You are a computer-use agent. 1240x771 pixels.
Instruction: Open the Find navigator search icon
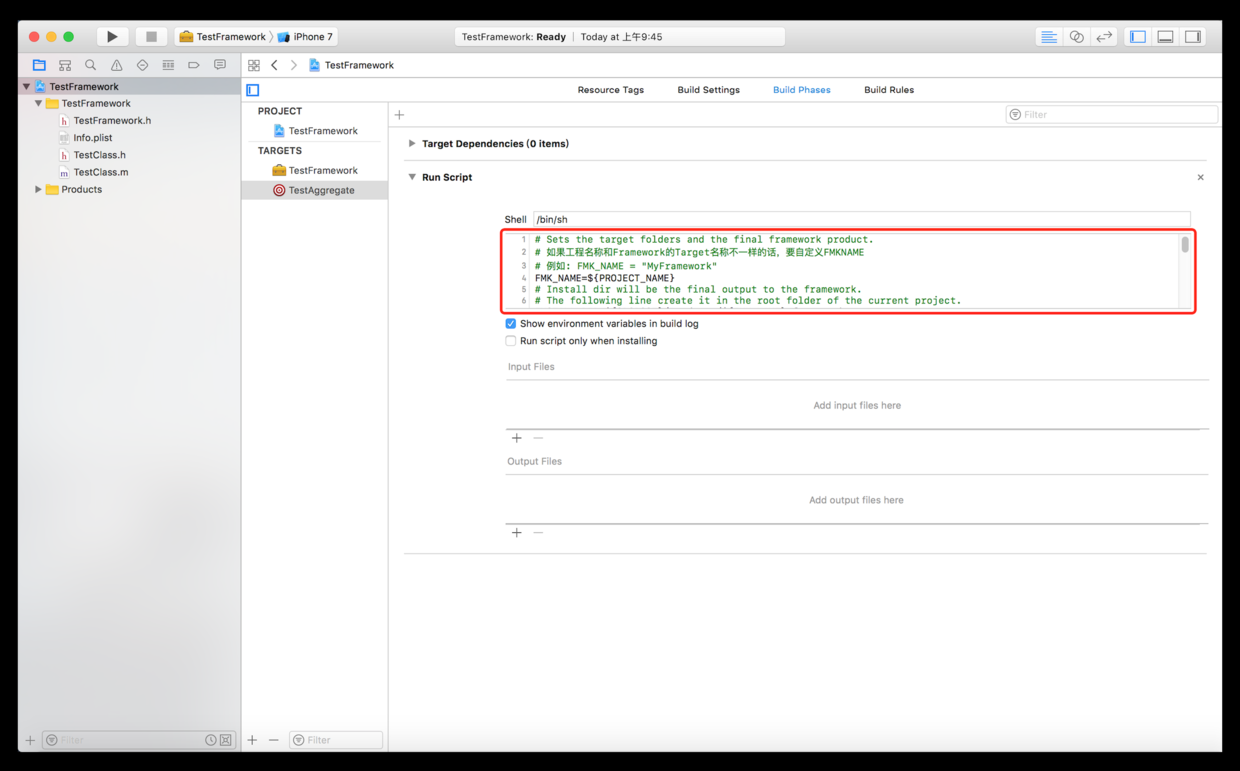[91, 65]
